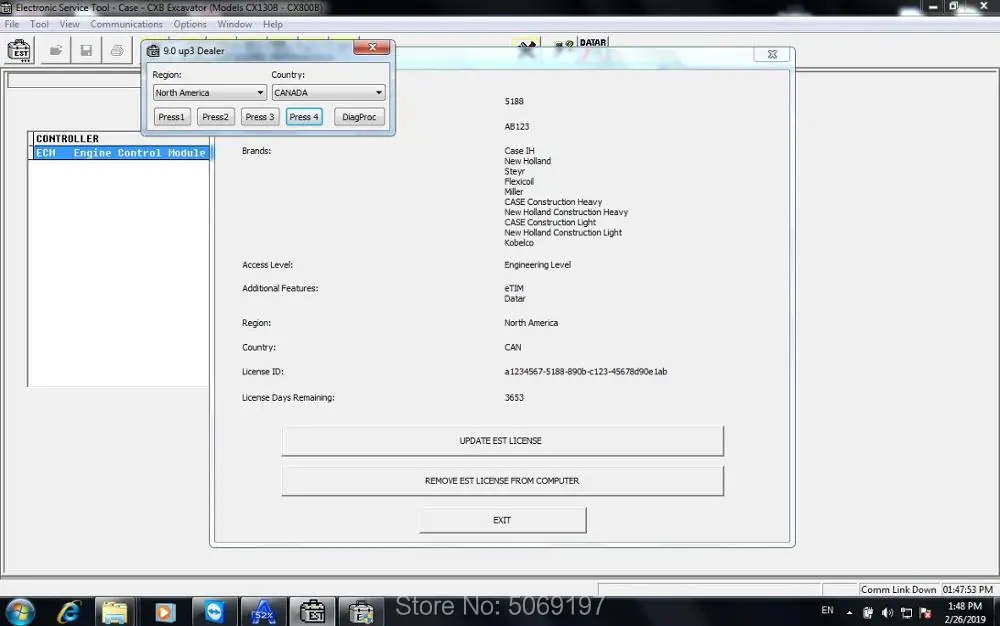
Task: Click the license ID value text
Action: pos(585,372)
